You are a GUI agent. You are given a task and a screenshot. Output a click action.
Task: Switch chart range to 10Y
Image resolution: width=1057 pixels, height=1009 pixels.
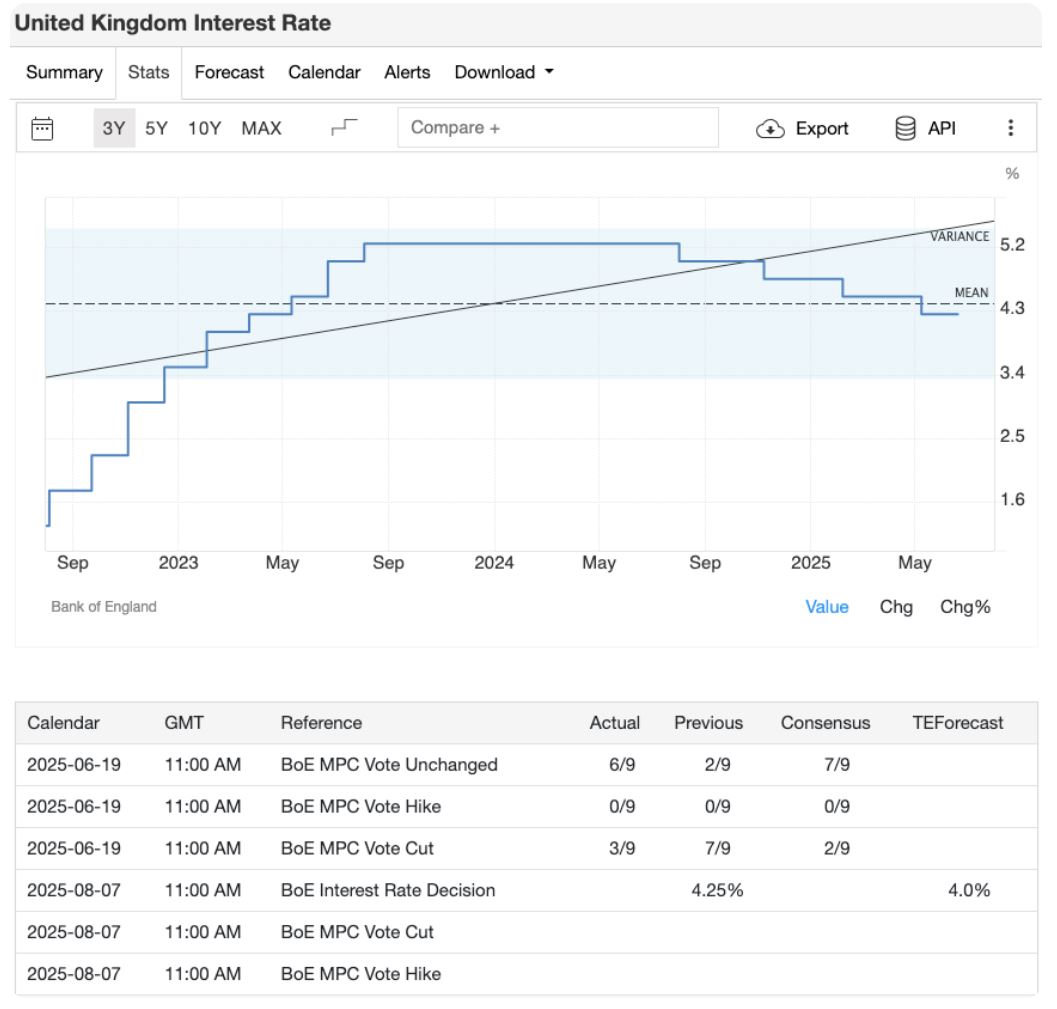(204, 128)
